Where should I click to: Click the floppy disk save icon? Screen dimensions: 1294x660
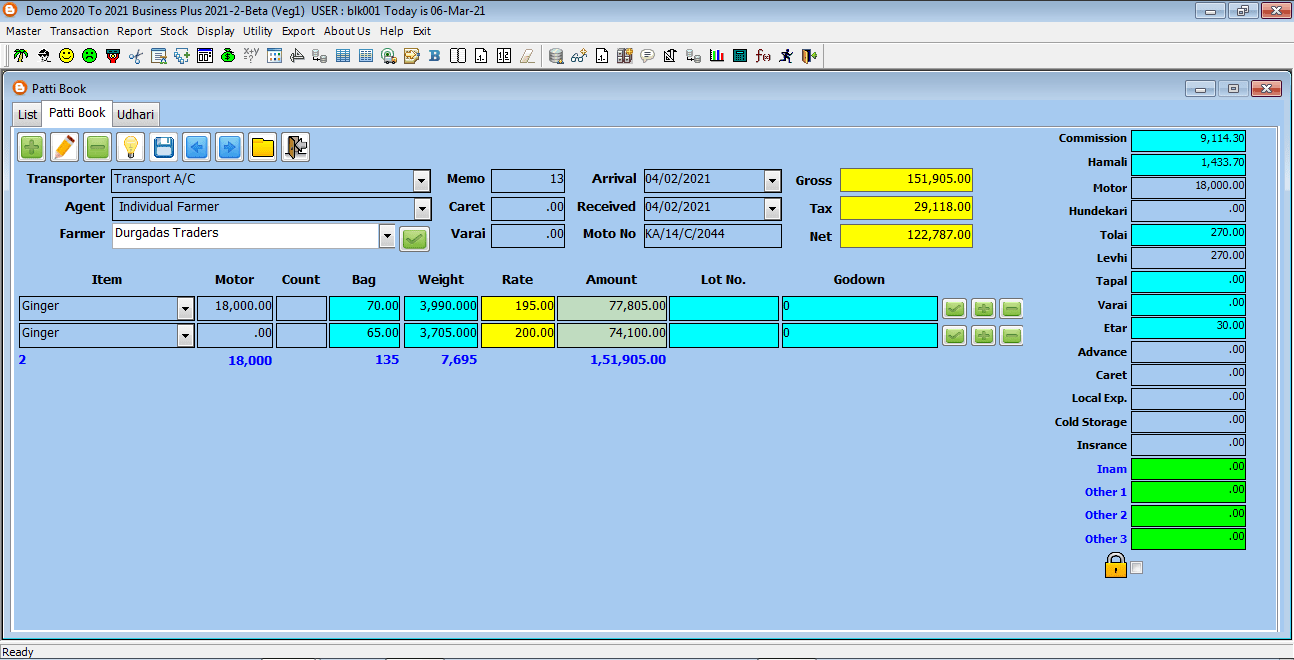coord(163,148)
